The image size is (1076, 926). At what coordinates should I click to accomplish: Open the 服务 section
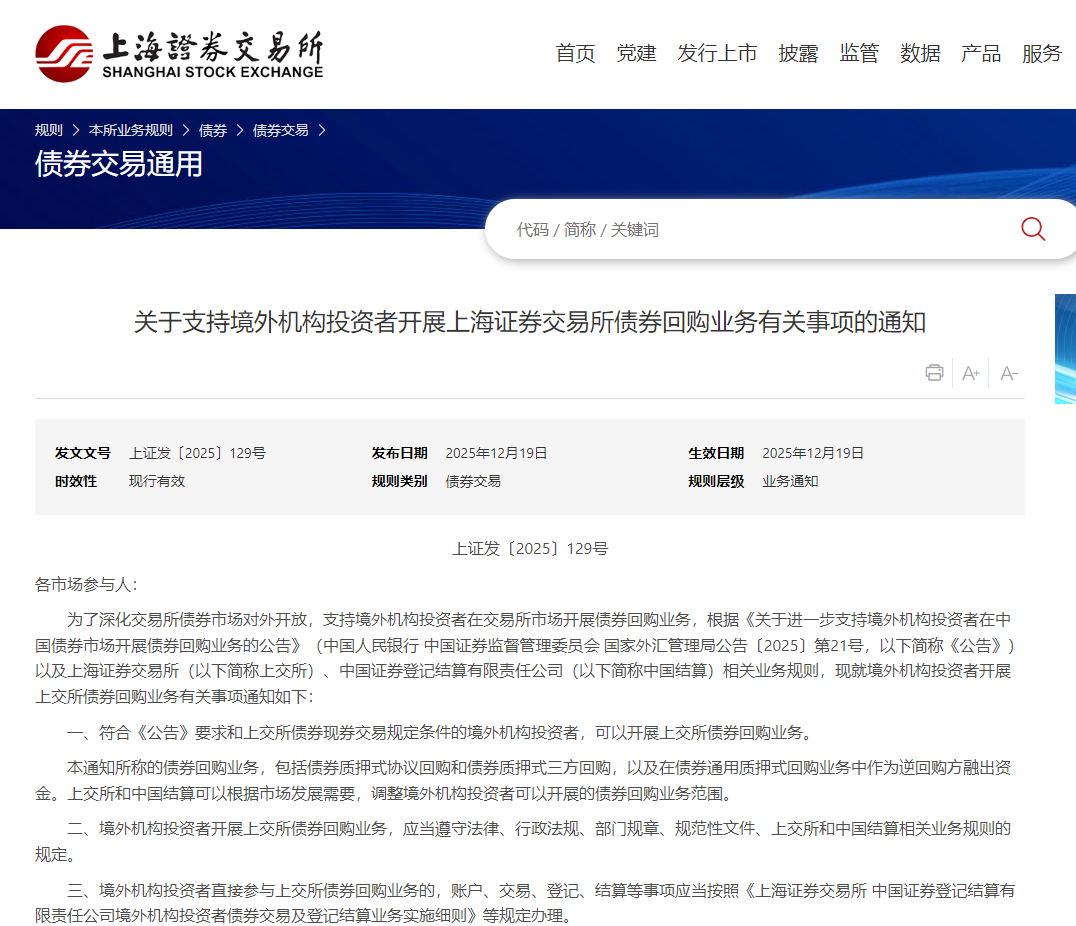tap(1042, 54)
